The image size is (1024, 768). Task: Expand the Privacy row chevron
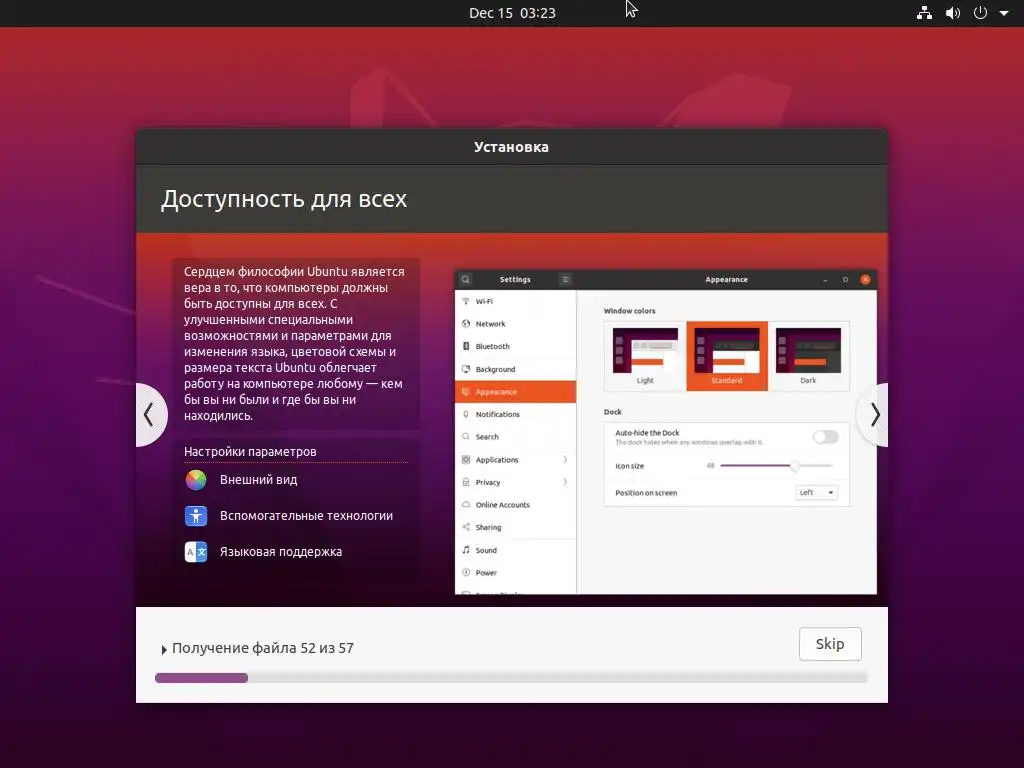[x=565, y=483]
